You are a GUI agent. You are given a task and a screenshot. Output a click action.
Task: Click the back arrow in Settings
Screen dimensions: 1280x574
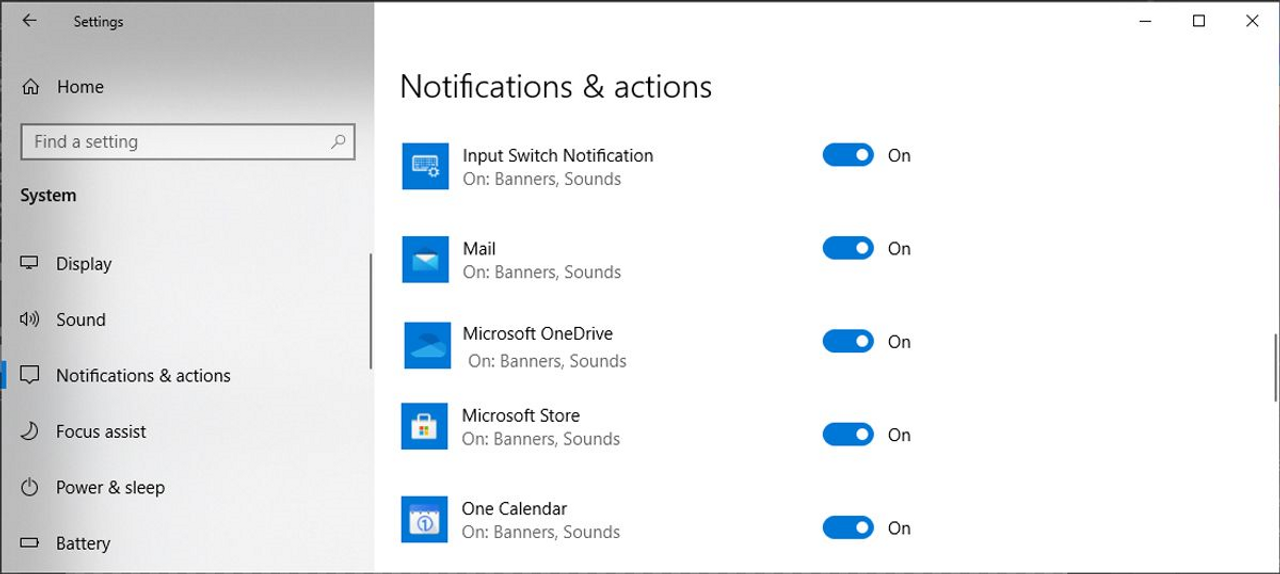29,21
